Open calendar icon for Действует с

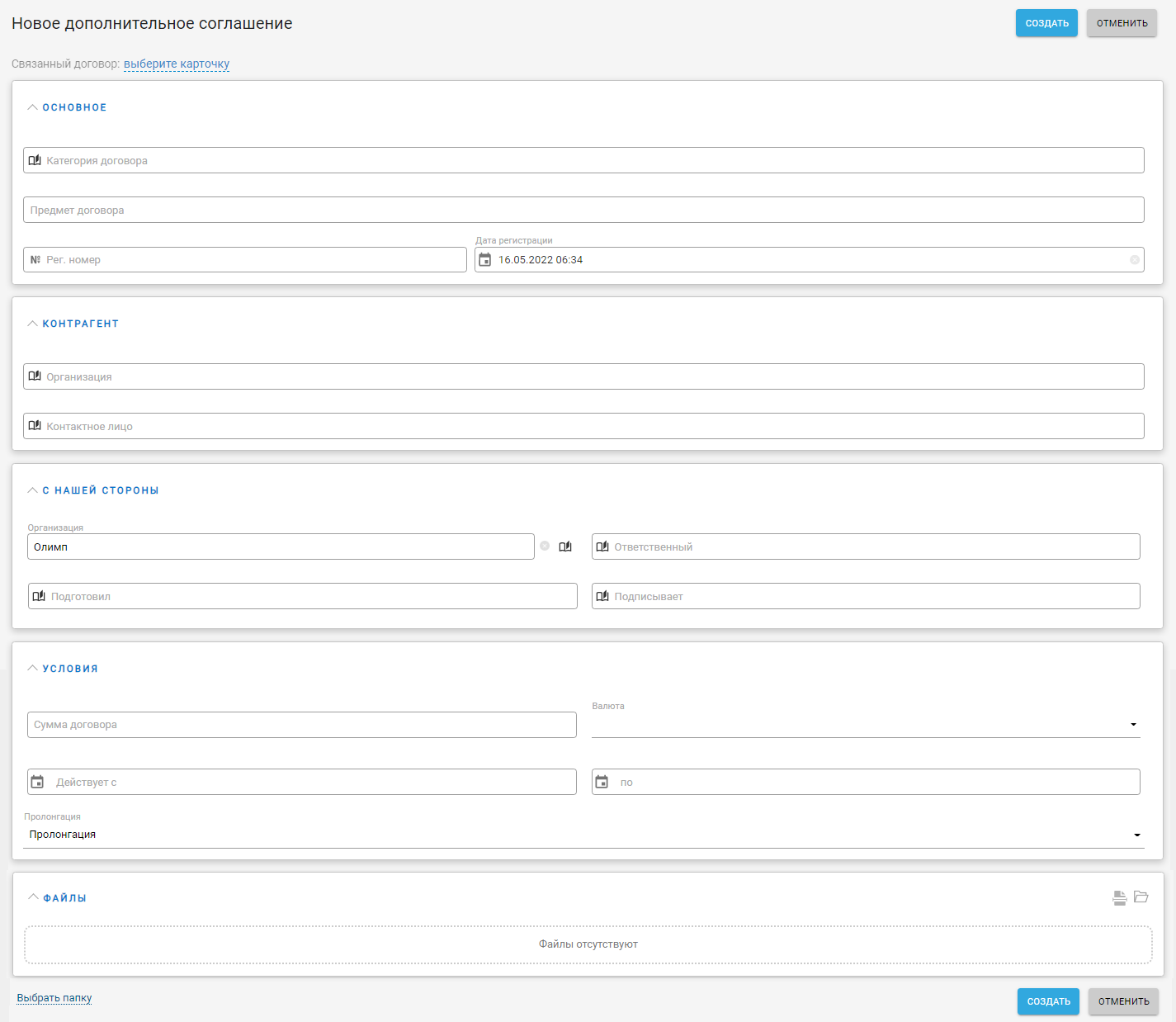pos(37,782)
